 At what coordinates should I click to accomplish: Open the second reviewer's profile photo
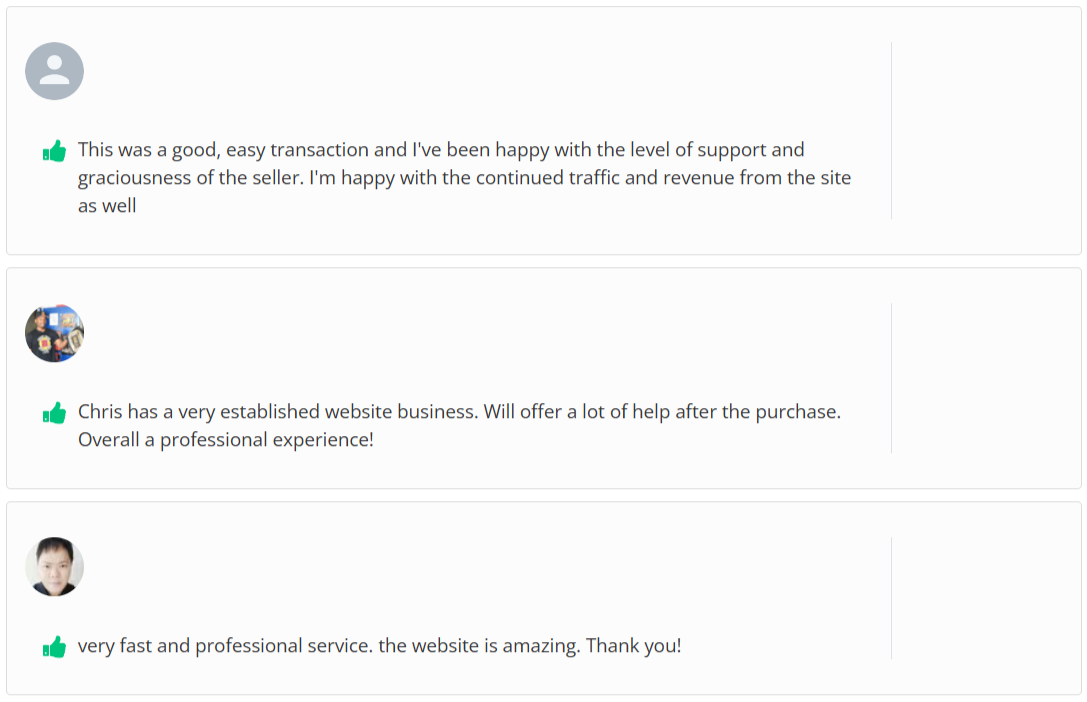pyautogui.click(x=54, y=333)
